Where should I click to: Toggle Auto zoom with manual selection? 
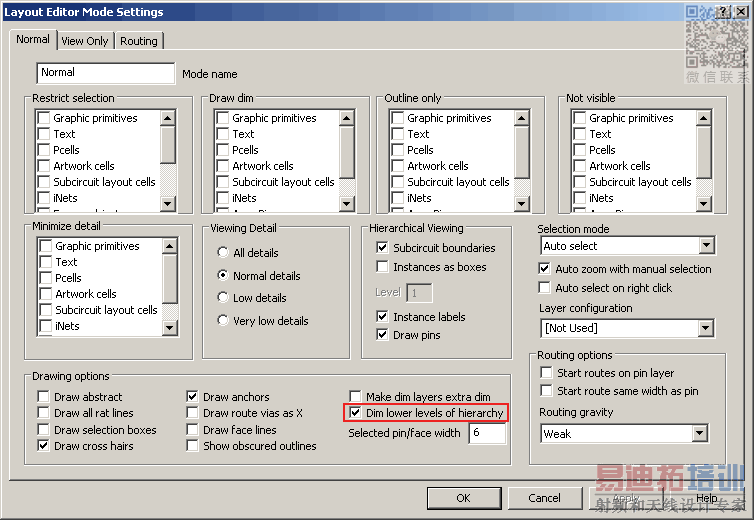click(544, 268)
